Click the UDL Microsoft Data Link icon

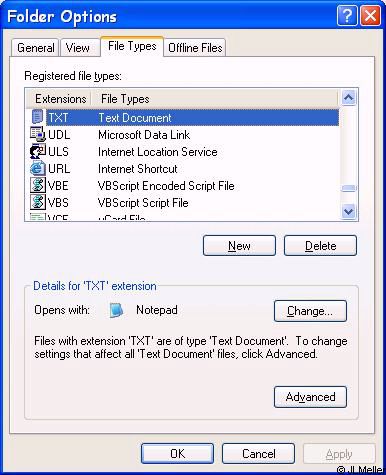click(37, 134)
